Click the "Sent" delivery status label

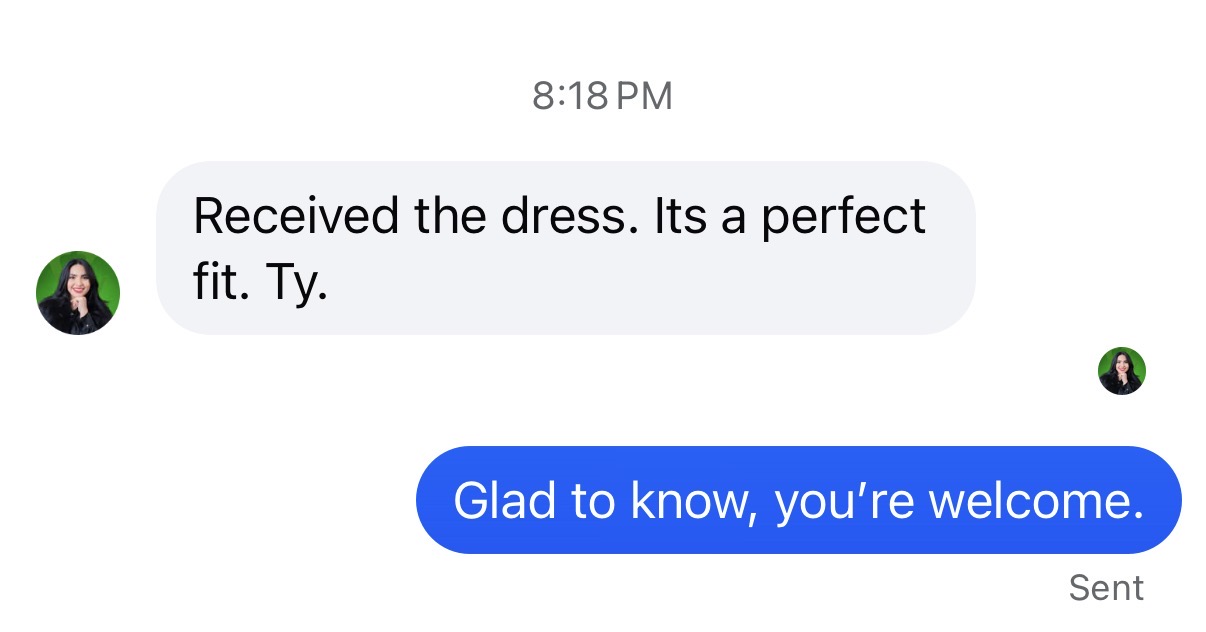click(x=1106, y=588)
